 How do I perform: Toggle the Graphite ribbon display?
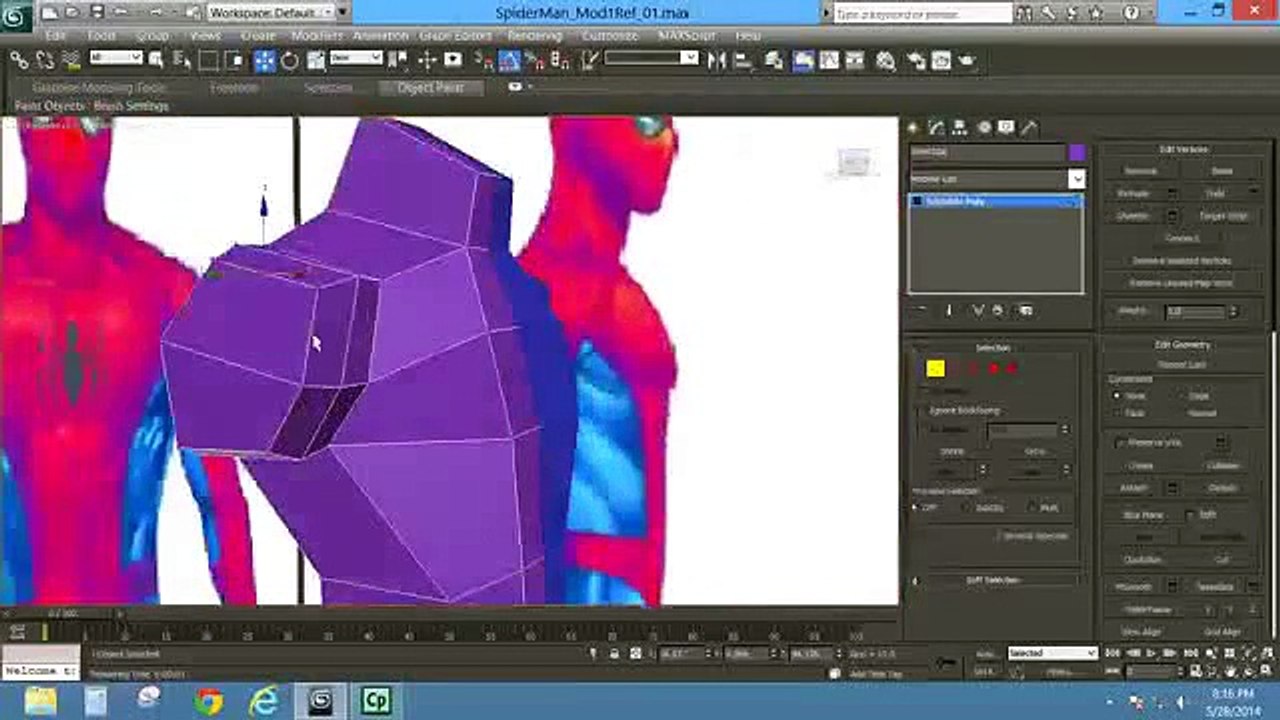803,60
